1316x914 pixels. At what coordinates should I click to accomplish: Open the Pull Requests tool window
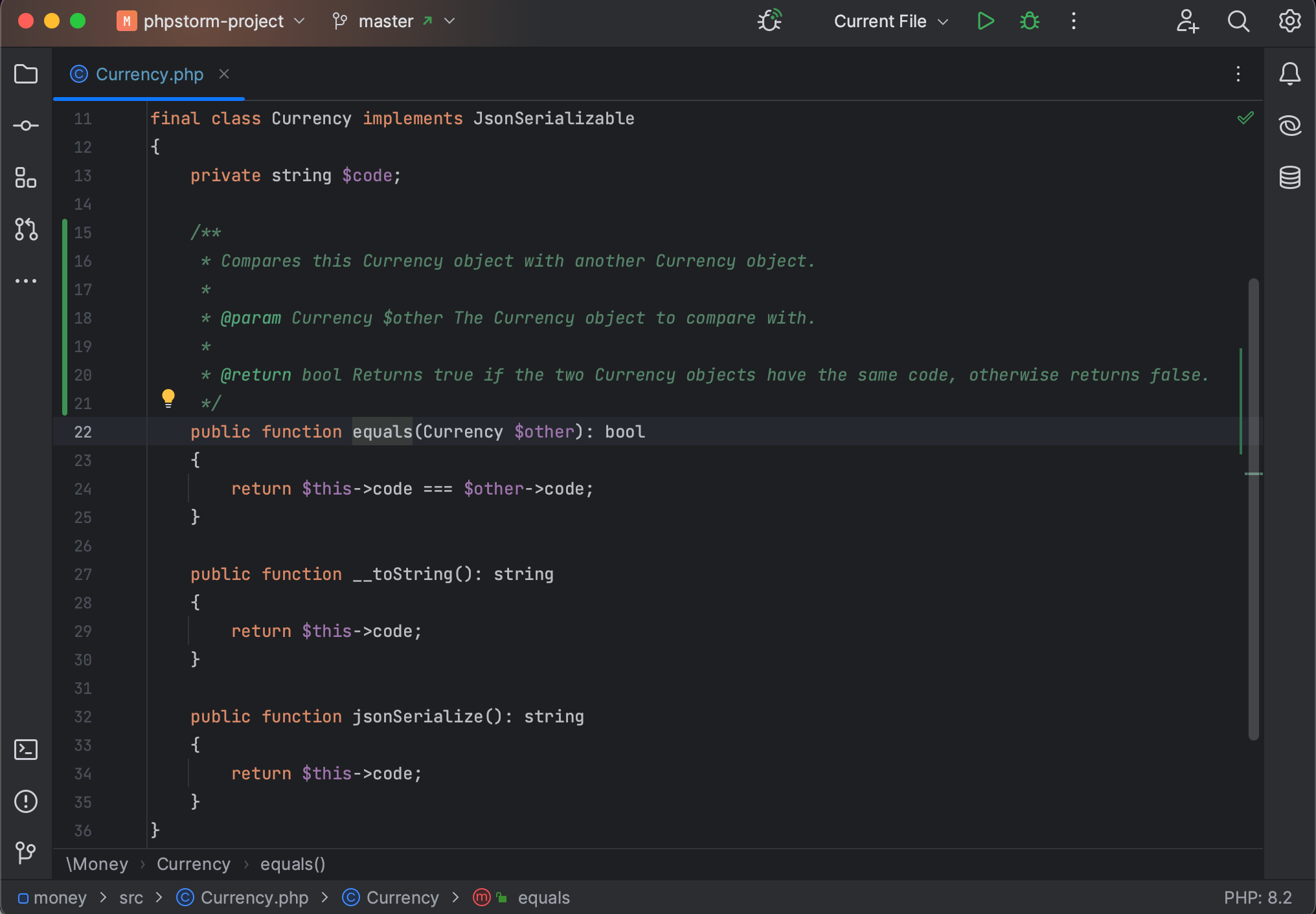coord(26,229)
